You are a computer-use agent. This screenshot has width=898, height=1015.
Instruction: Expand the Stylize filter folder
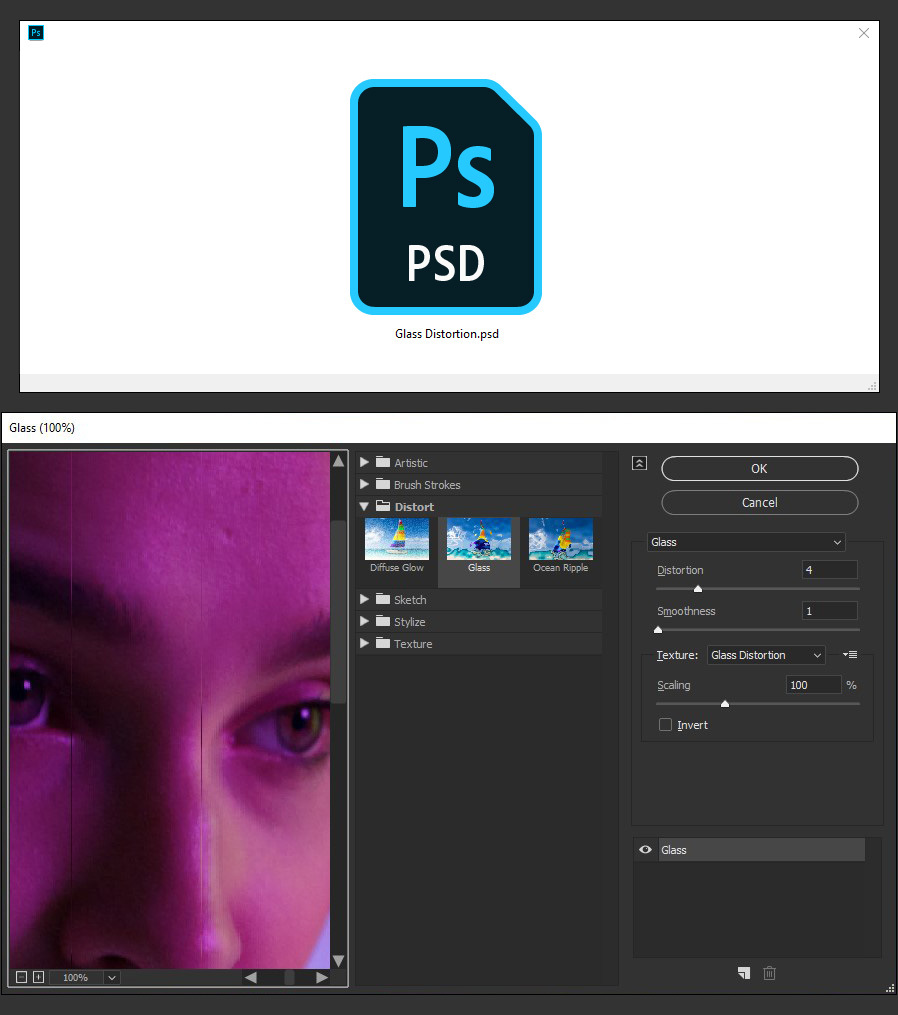pyautogui.click(x=365, y=621)
